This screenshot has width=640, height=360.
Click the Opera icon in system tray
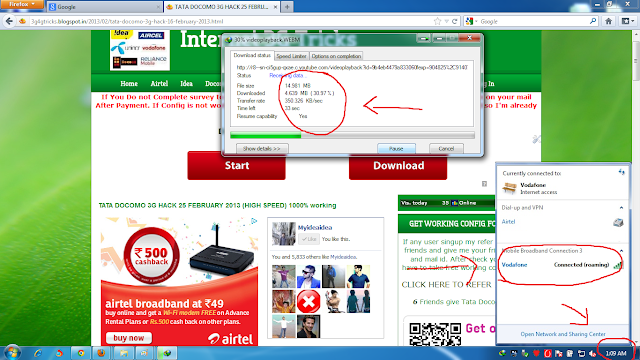click(547, 353)
